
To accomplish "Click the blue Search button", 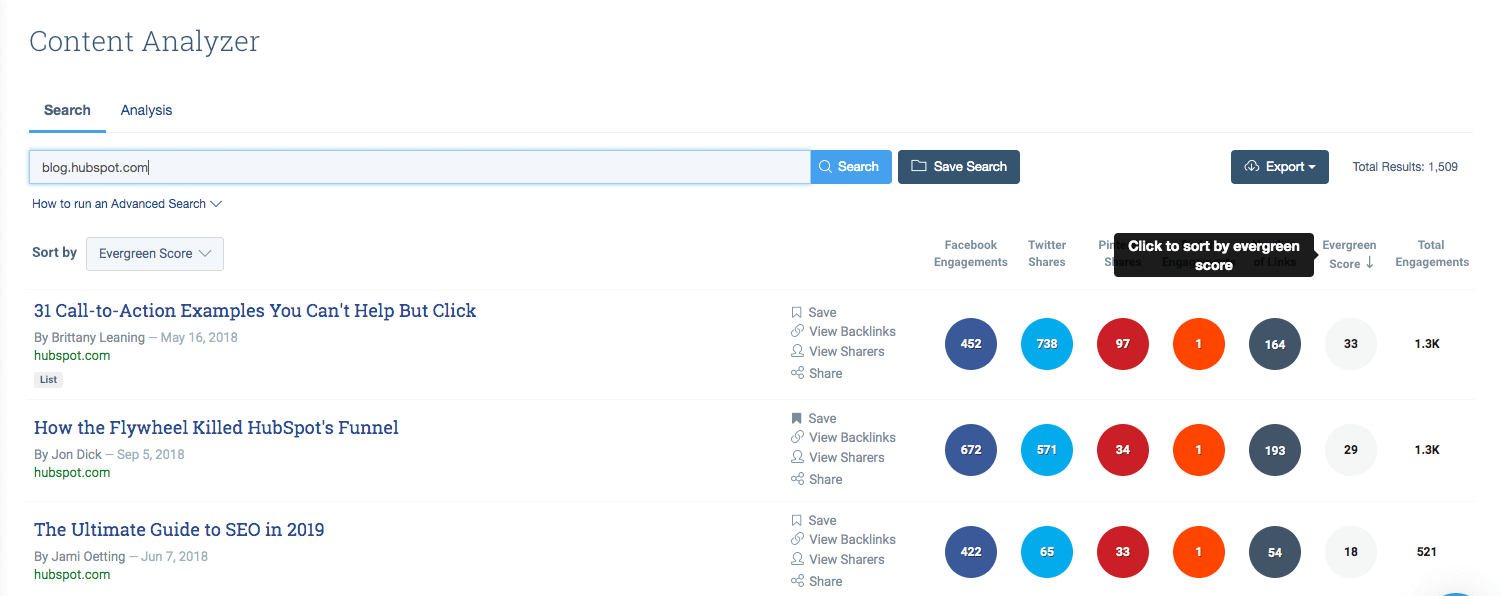I will click(850, 167).
